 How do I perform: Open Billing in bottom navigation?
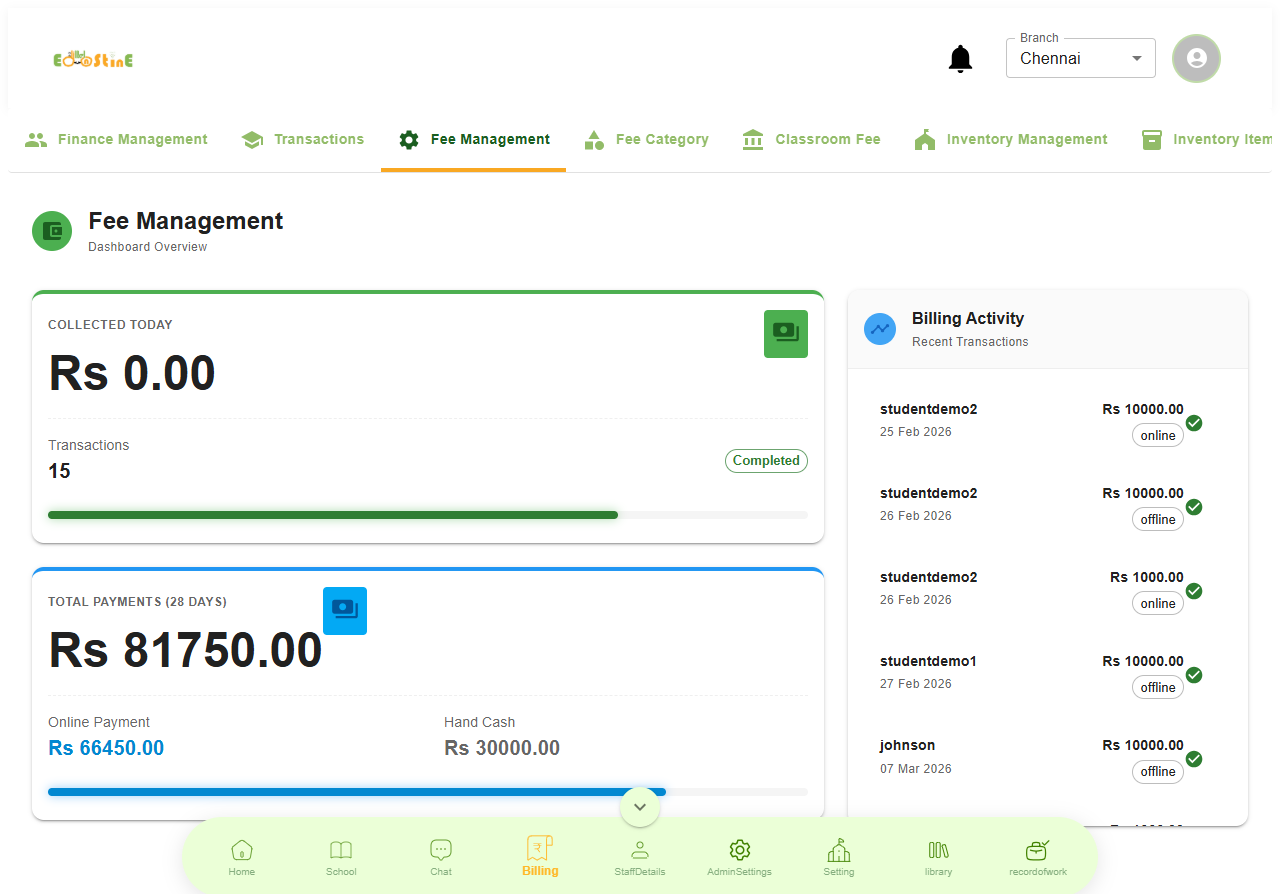point(540,856)
